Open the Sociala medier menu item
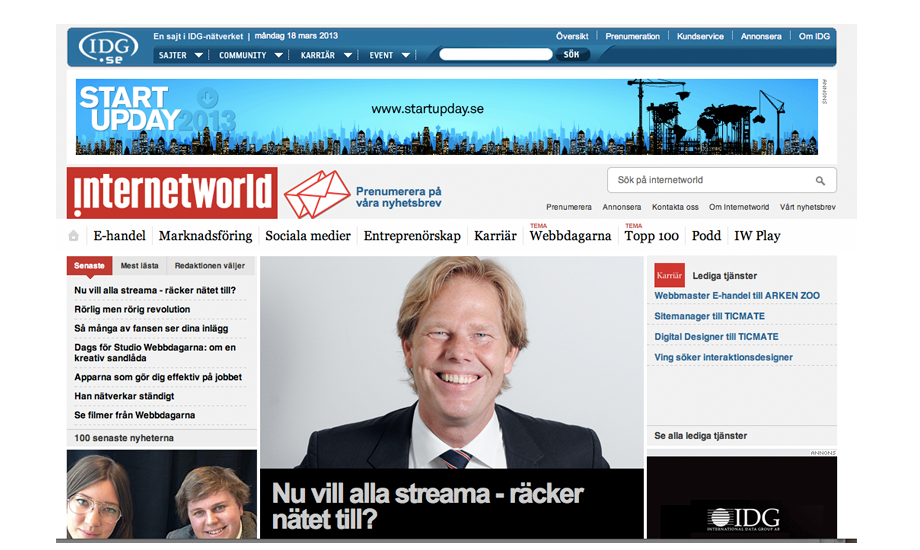This screenshot has height=550, width=920. coord(307,236)
